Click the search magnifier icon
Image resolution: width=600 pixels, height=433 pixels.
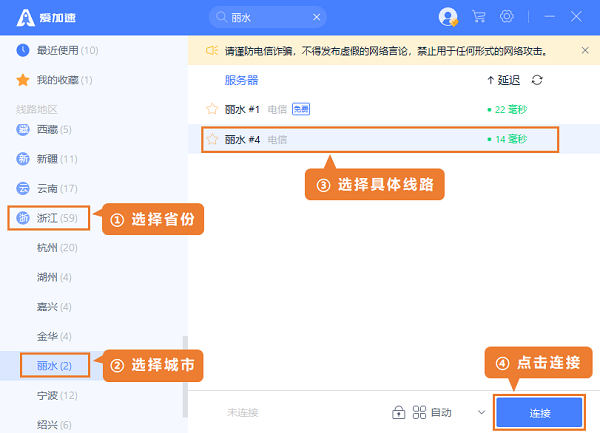pyautogui.click(x=221, y=17)
